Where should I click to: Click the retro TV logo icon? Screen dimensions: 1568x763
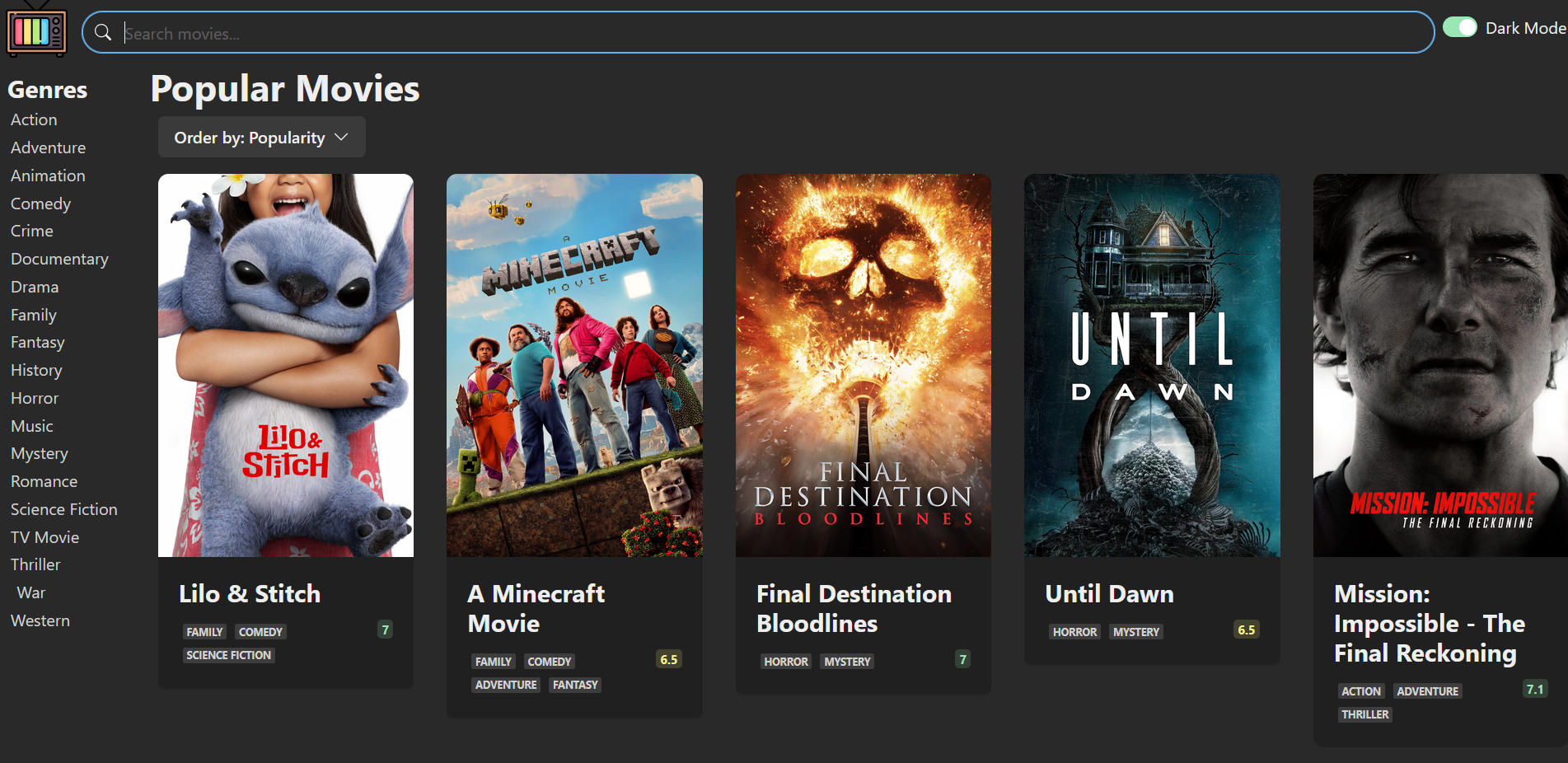[x=37, y=30]
